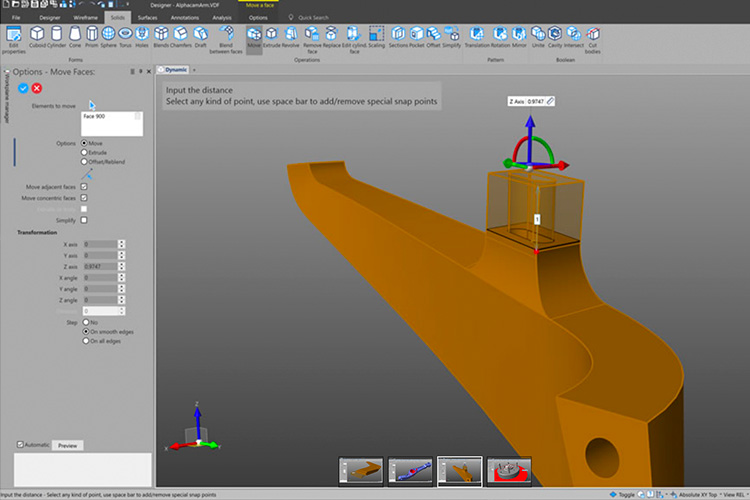The height and width of the screenshot is (500, 750).
Task: Open the Surfaces ribbon tab
Action: pos(147,18)
